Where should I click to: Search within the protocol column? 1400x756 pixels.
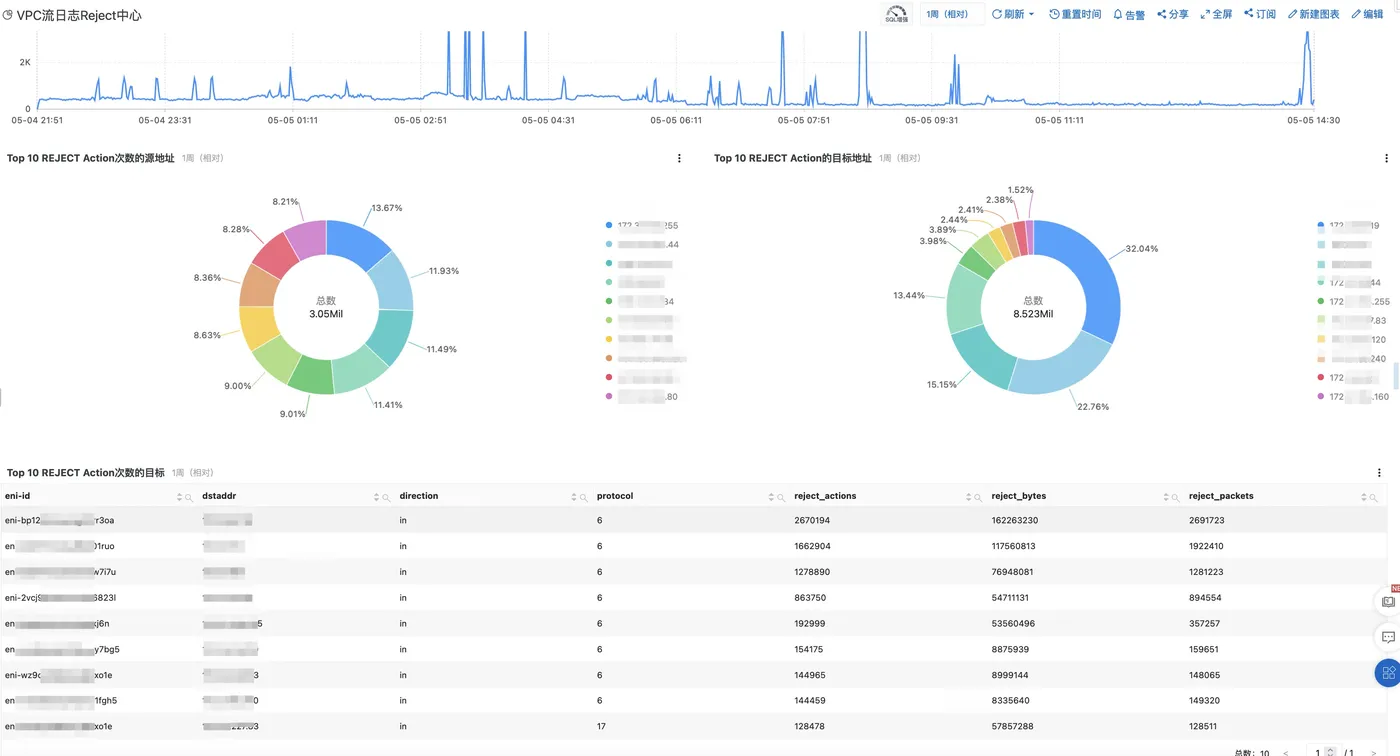pyautogui.click(x=781, y=497)
